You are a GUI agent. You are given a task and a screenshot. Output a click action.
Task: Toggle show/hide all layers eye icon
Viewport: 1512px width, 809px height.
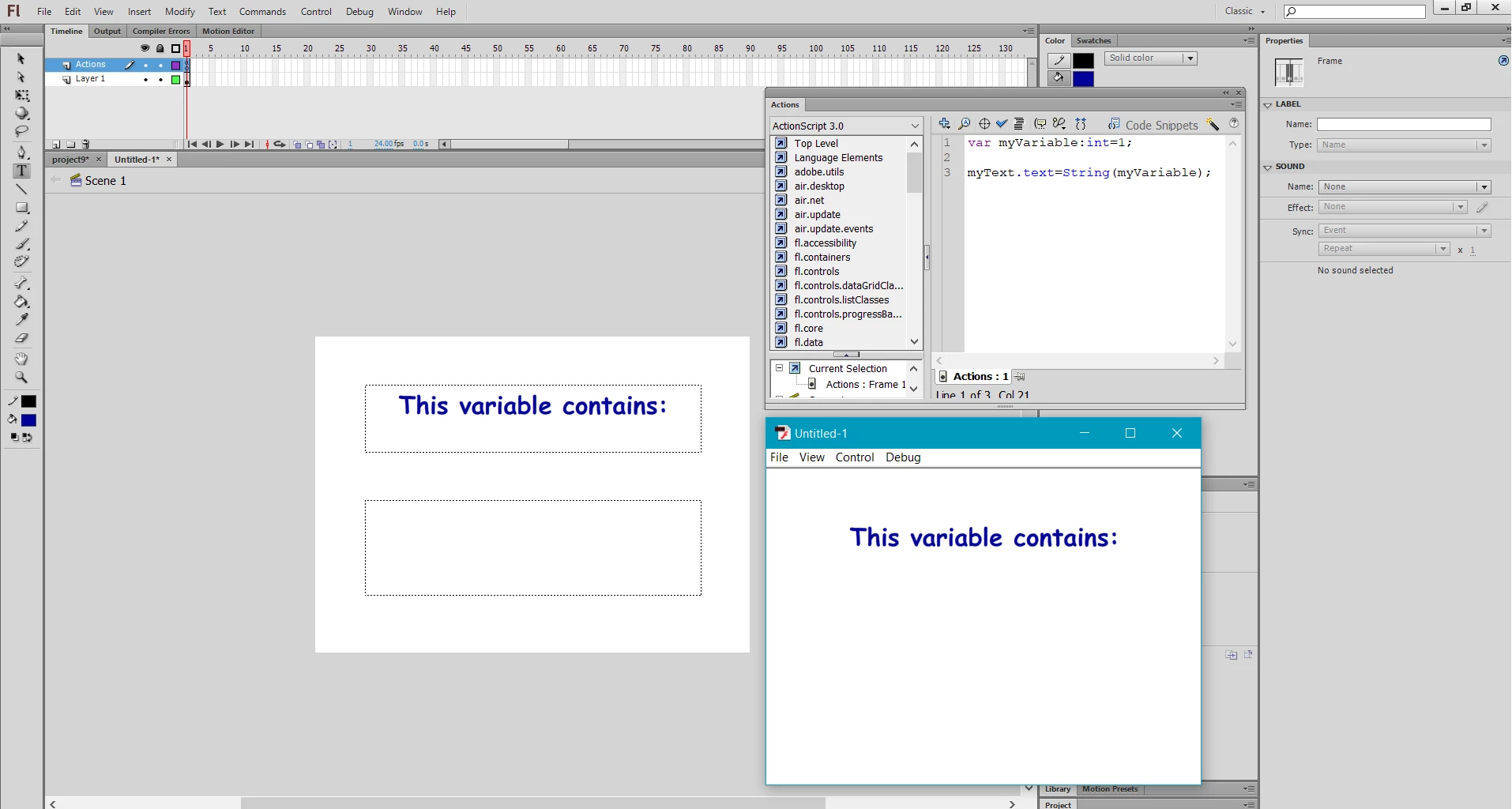[145, 48]
